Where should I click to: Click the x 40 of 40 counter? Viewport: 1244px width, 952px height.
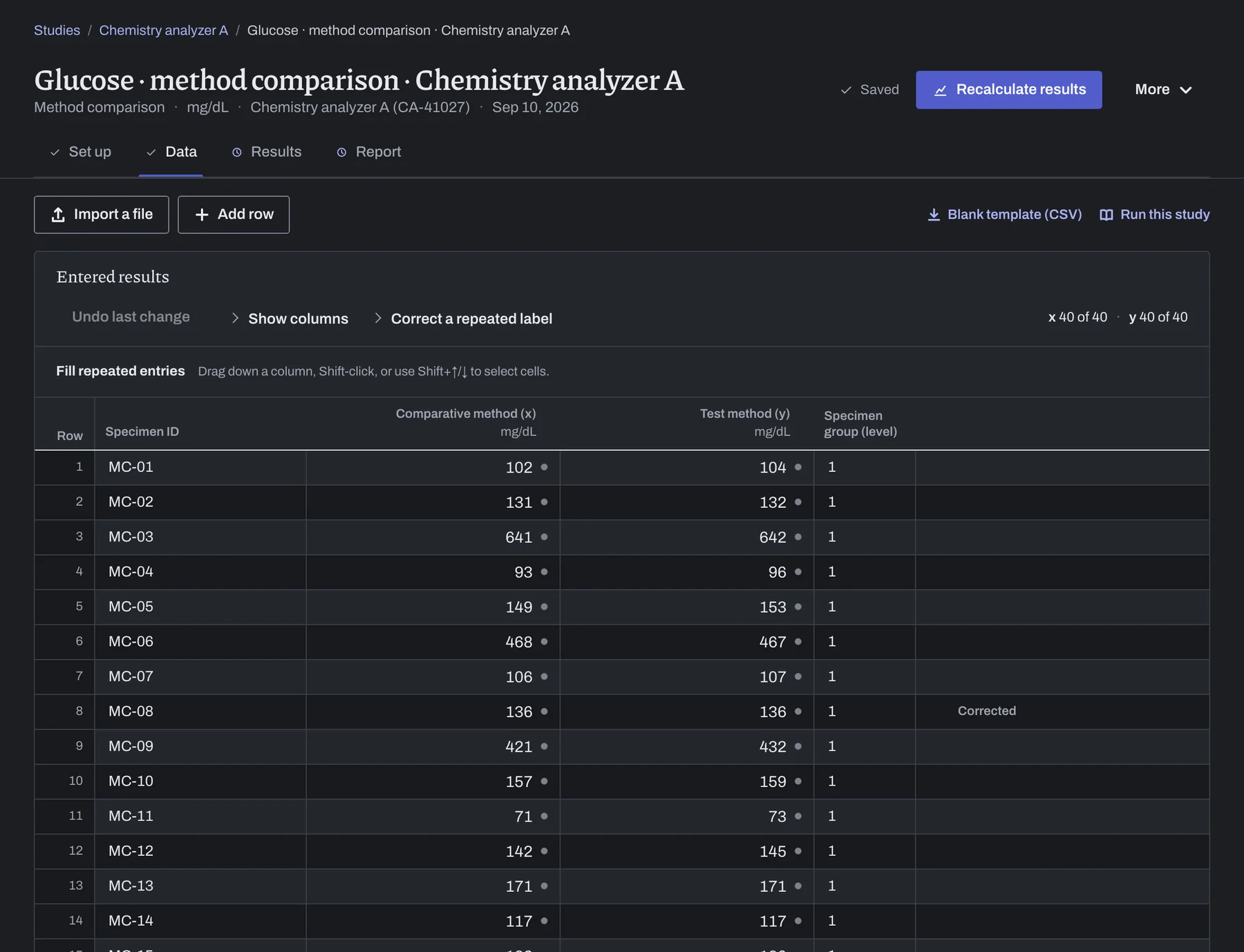(x=1077, y=317)
